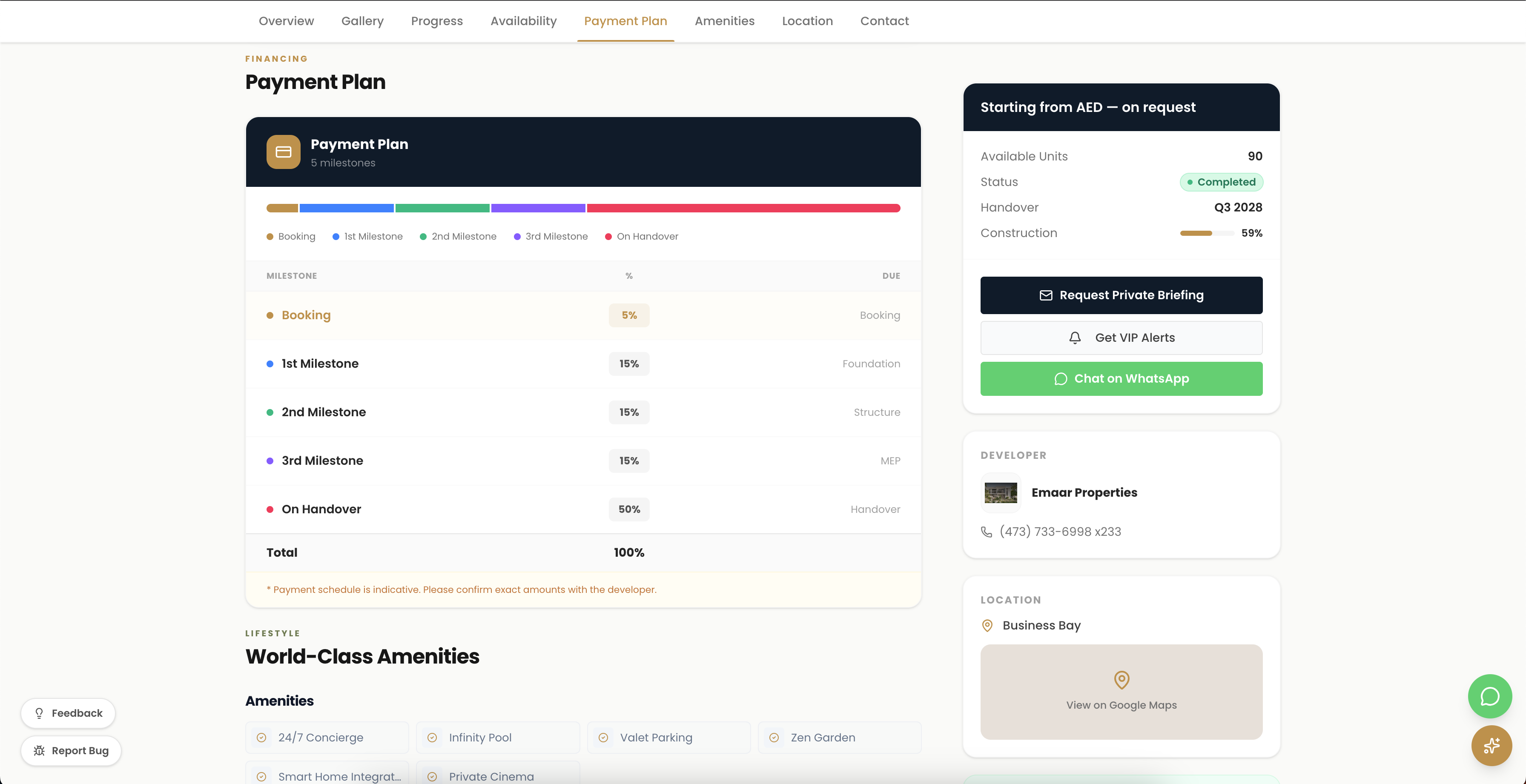
Task: Click the bug icon on Report Bug
Action: 39,751
